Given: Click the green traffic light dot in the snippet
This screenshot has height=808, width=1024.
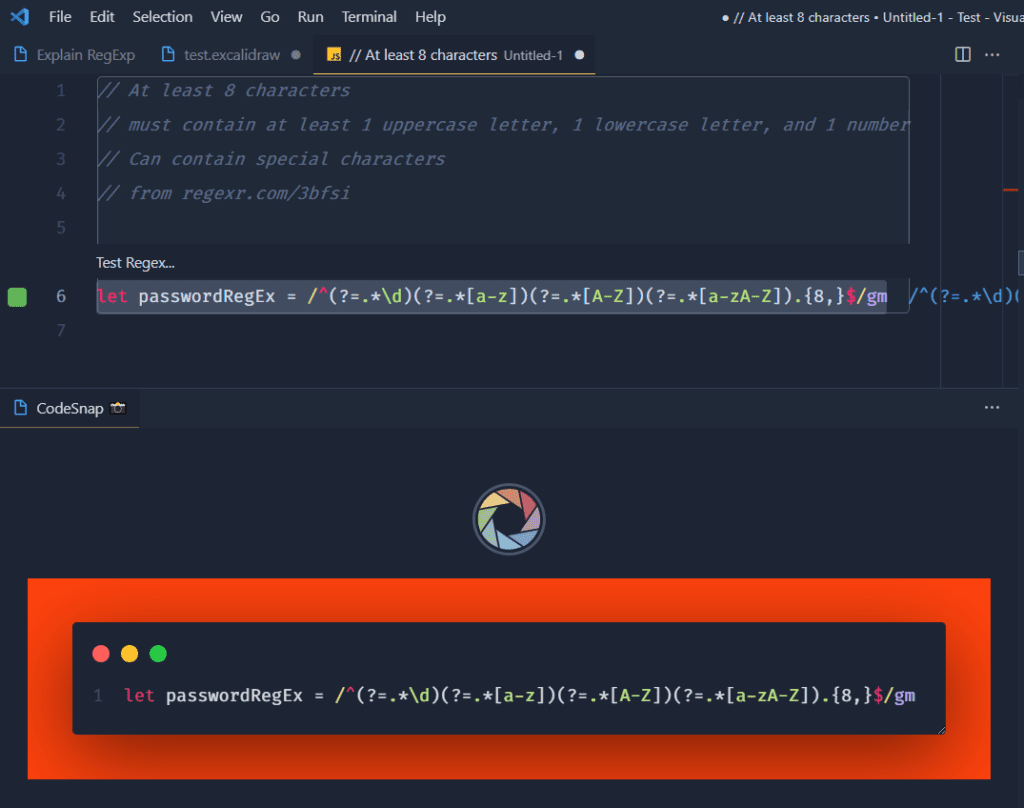Looking at the screenshot, I should [158, 653].
